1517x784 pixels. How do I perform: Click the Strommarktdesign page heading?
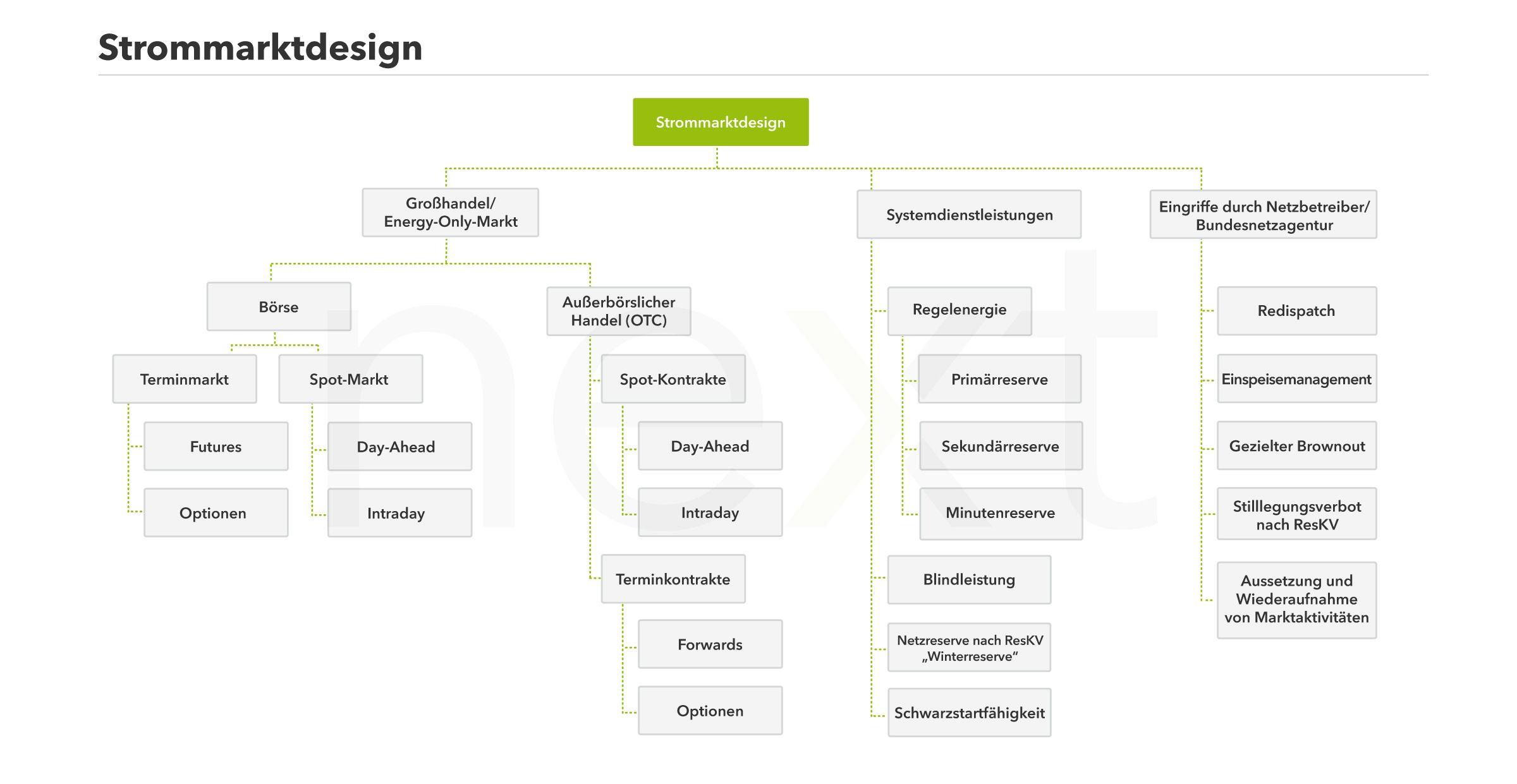pyautogui.click(x=260, y=47)
